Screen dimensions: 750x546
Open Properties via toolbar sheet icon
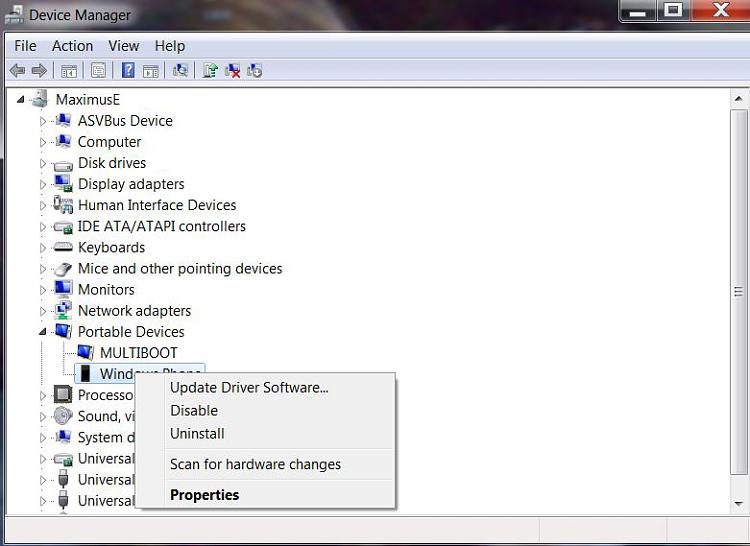99,71
